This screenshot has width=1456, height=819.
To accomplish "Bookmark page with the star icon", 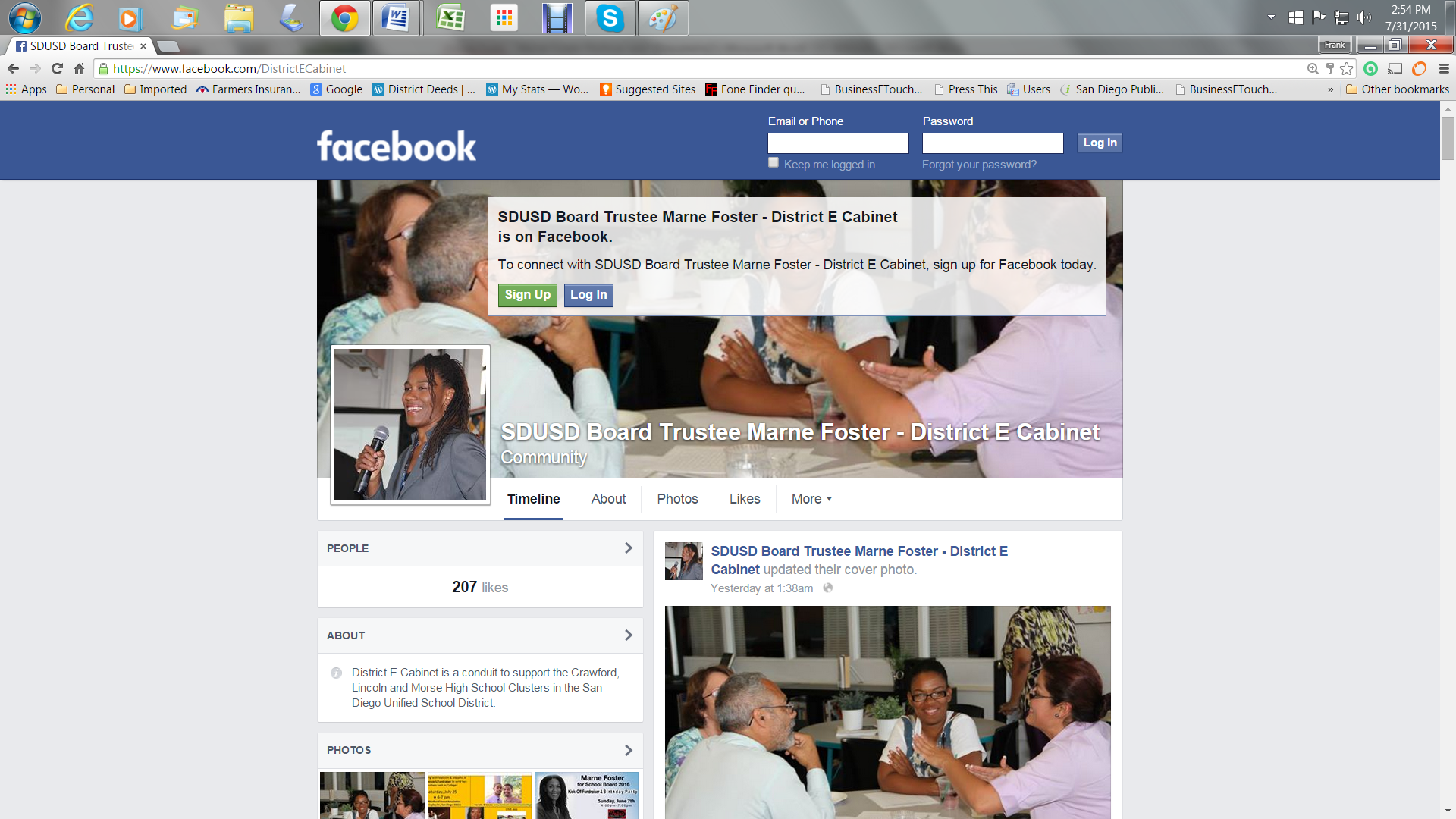I will pos(1347,68).
